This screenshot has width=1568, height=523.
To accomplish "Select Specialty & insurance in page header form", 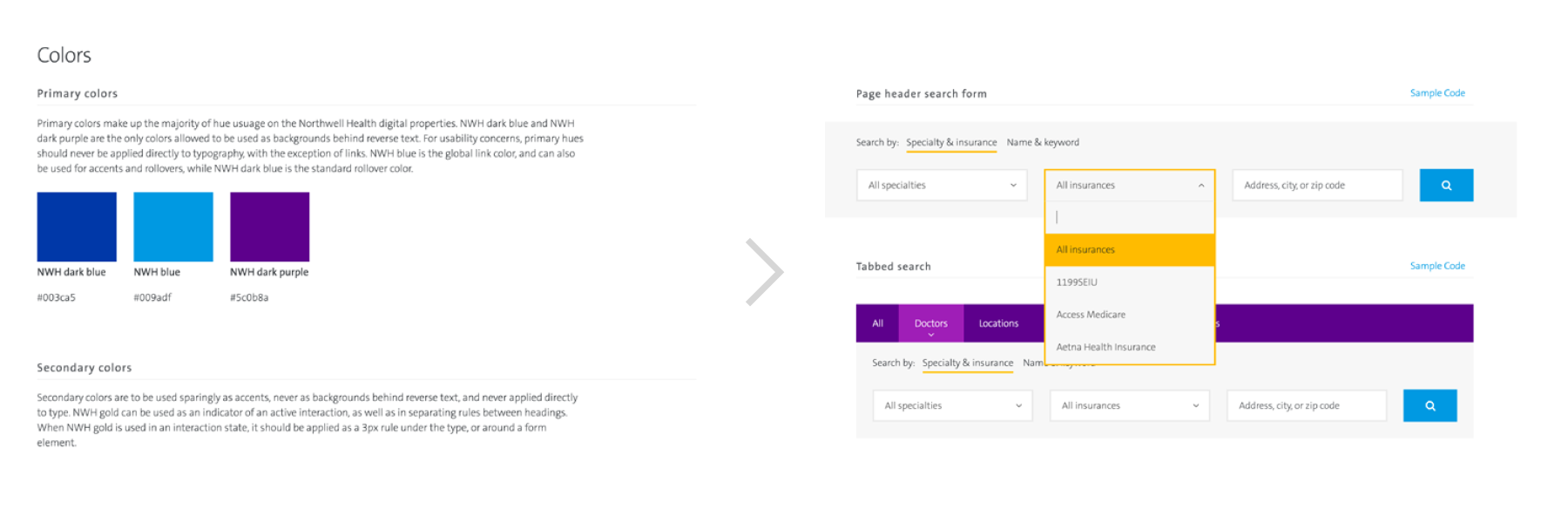I will (951, 142).
